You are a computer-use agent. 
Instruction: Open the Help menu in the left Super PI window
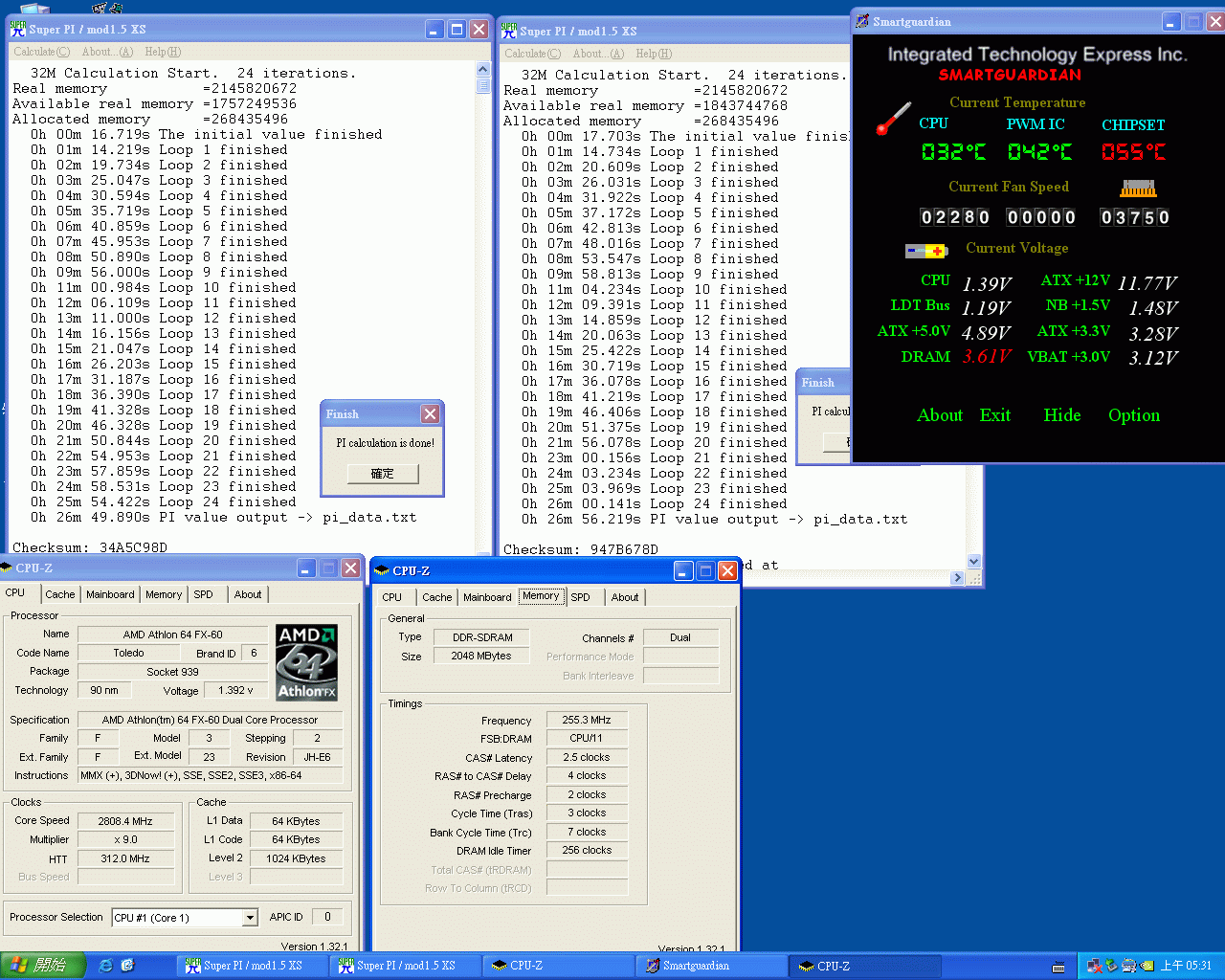[x=163, y=52]
